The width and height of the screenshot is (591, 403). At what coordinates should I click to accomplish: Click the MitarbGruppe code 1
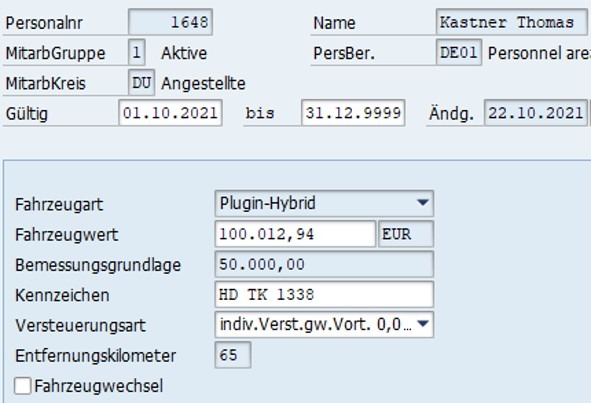(136, 52)
